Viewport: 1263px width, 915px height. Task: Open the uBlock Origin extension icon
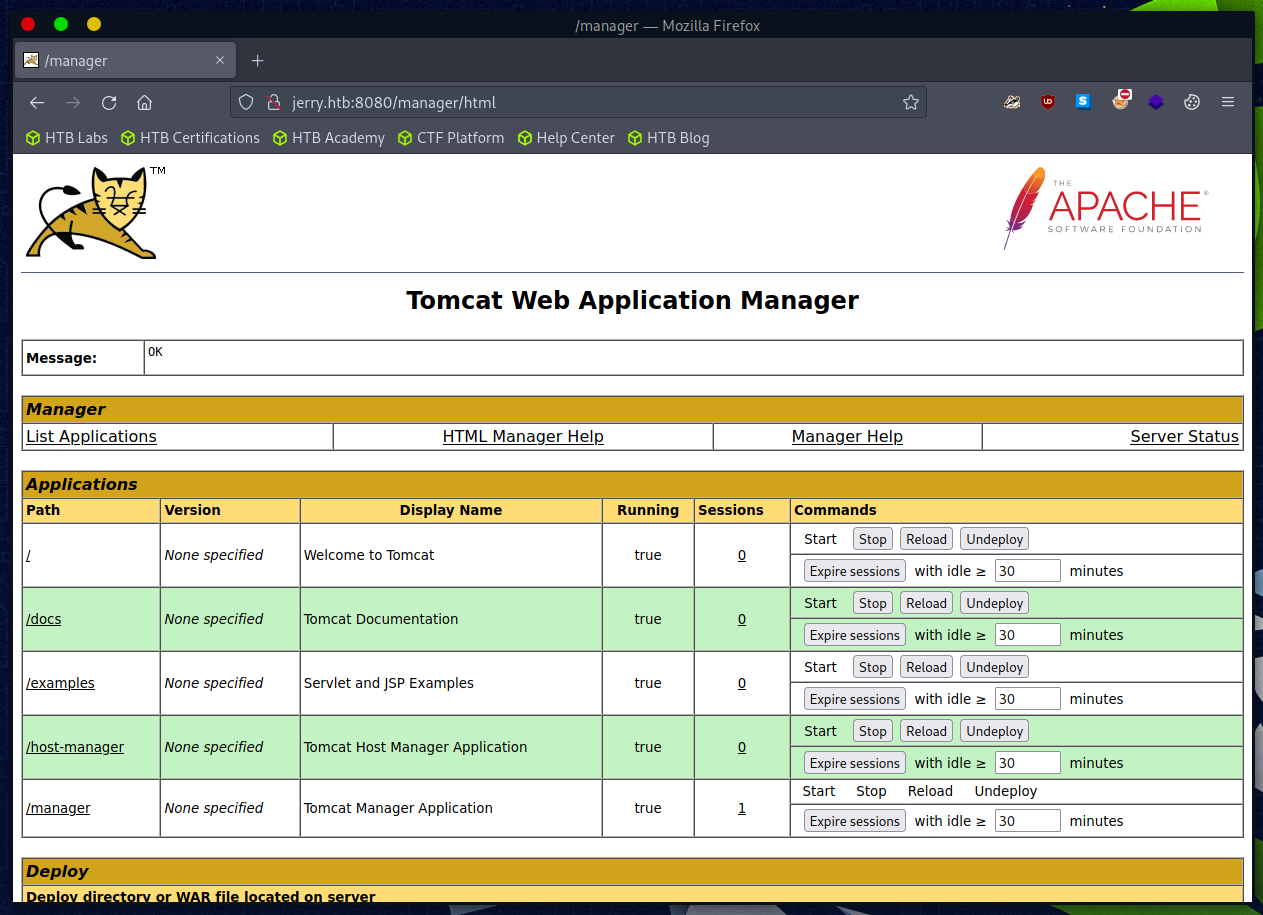tap(1047, 101)
